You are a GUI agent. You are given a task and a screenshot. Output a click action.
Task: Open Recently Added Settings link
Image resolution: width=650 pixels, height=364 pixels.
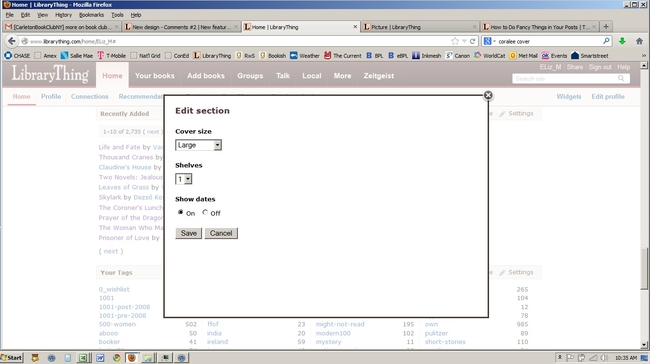(517, 114)
